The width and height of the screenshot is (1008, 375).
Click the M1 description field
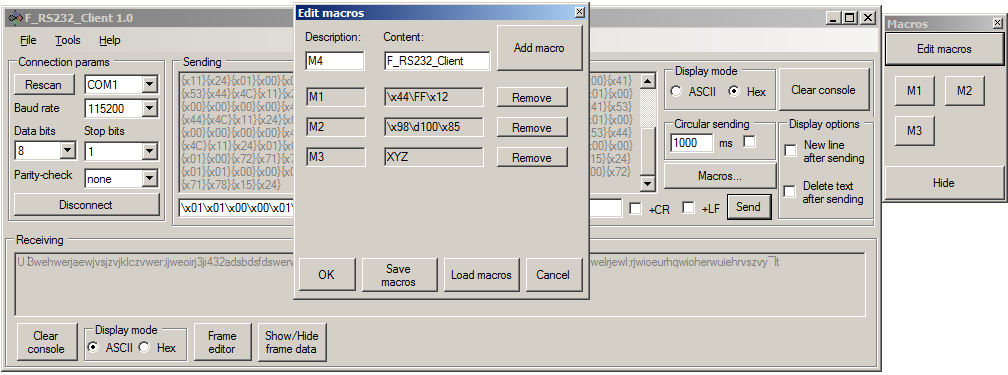point(335,97)
